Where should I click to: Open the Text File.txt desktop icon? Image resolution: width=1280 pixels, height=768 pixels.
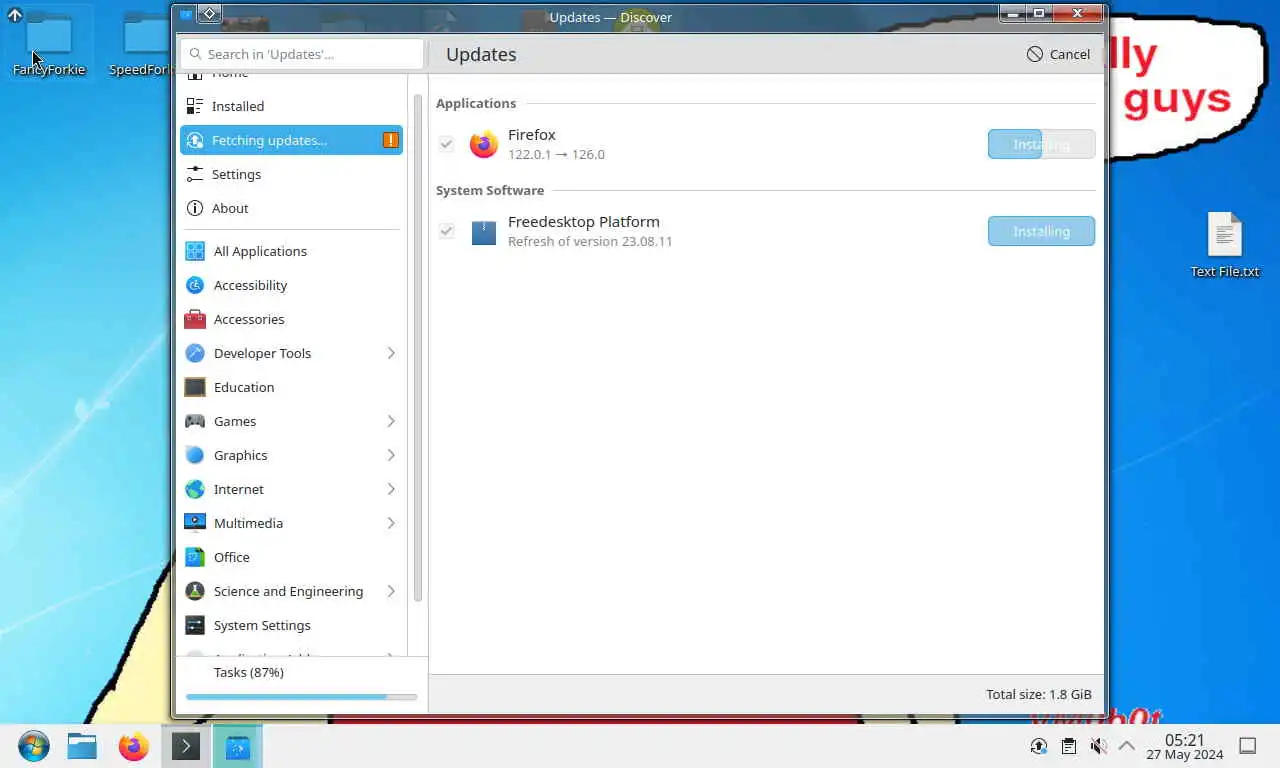coord(1225,245)
